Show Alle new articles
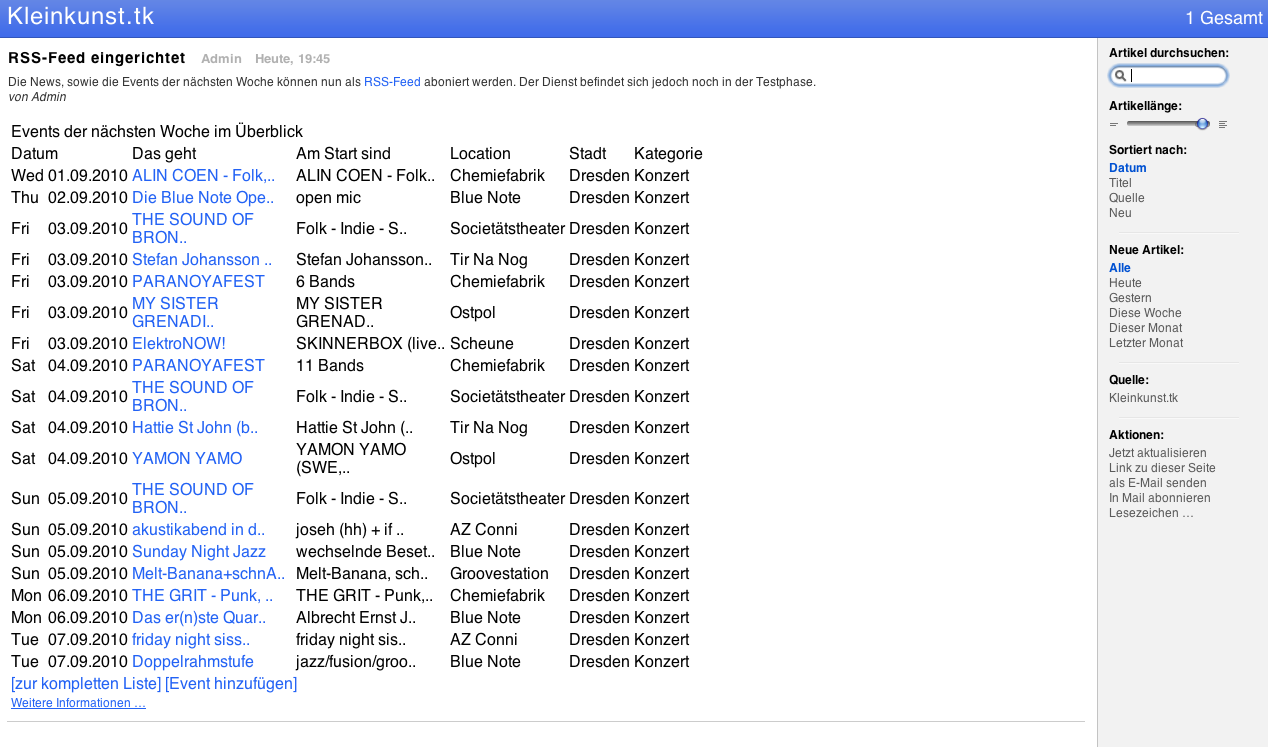Image resolution: width=1268 pixels, height=747 pixels. (x=1120, y=268)
